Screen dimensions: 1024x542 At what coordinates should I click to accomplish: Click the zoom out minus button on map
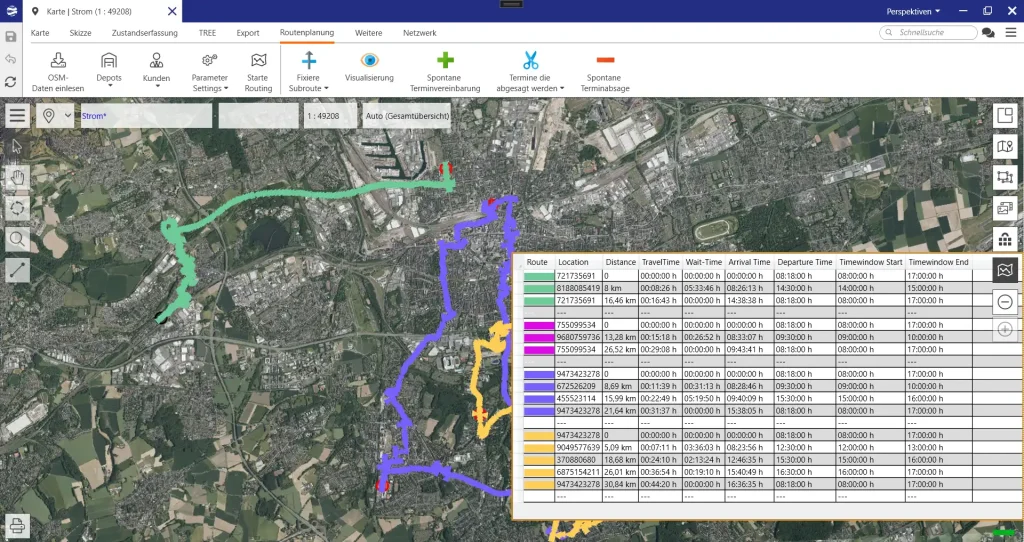[x=1005, y=301]
